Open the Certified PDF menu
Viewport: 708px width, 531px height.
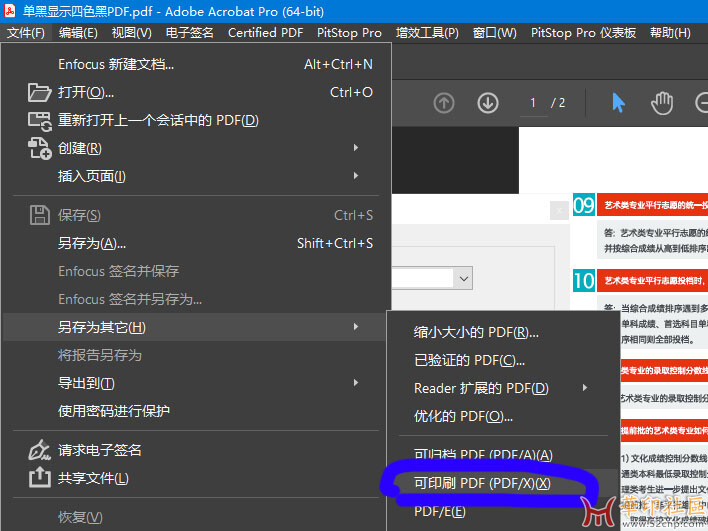click(266, 33)
